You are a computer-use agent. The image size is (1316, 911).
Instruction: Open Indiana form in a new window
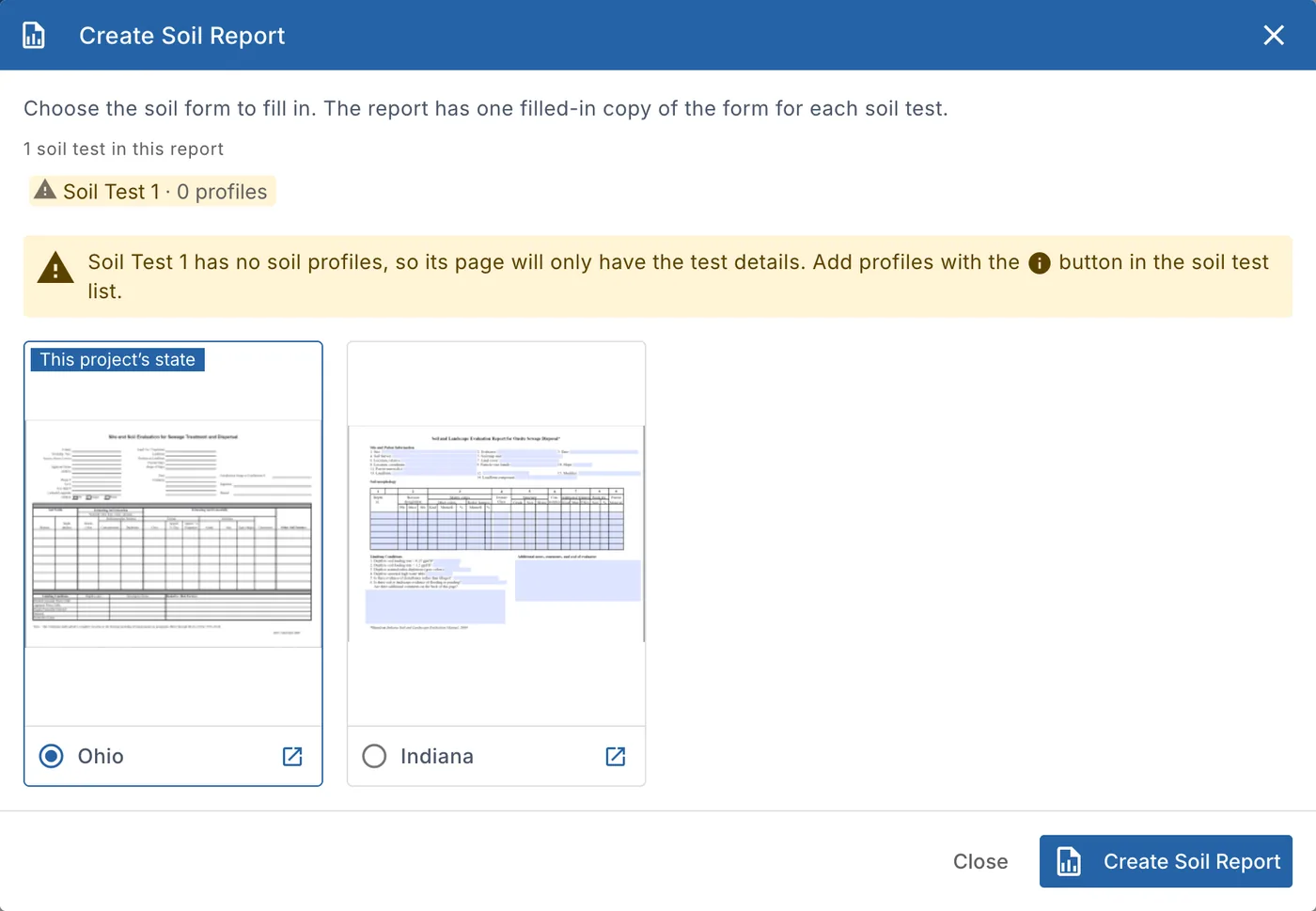click(616, 757)
